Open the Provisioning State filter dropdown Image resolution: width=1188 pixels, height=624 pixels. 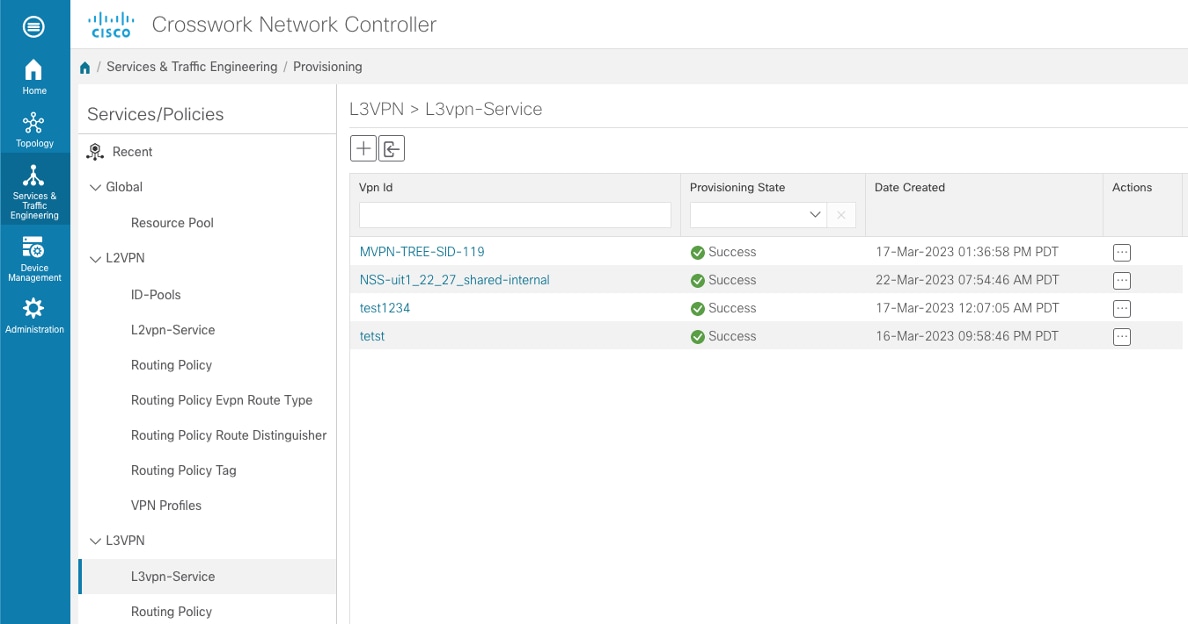[x=815, y=215]
